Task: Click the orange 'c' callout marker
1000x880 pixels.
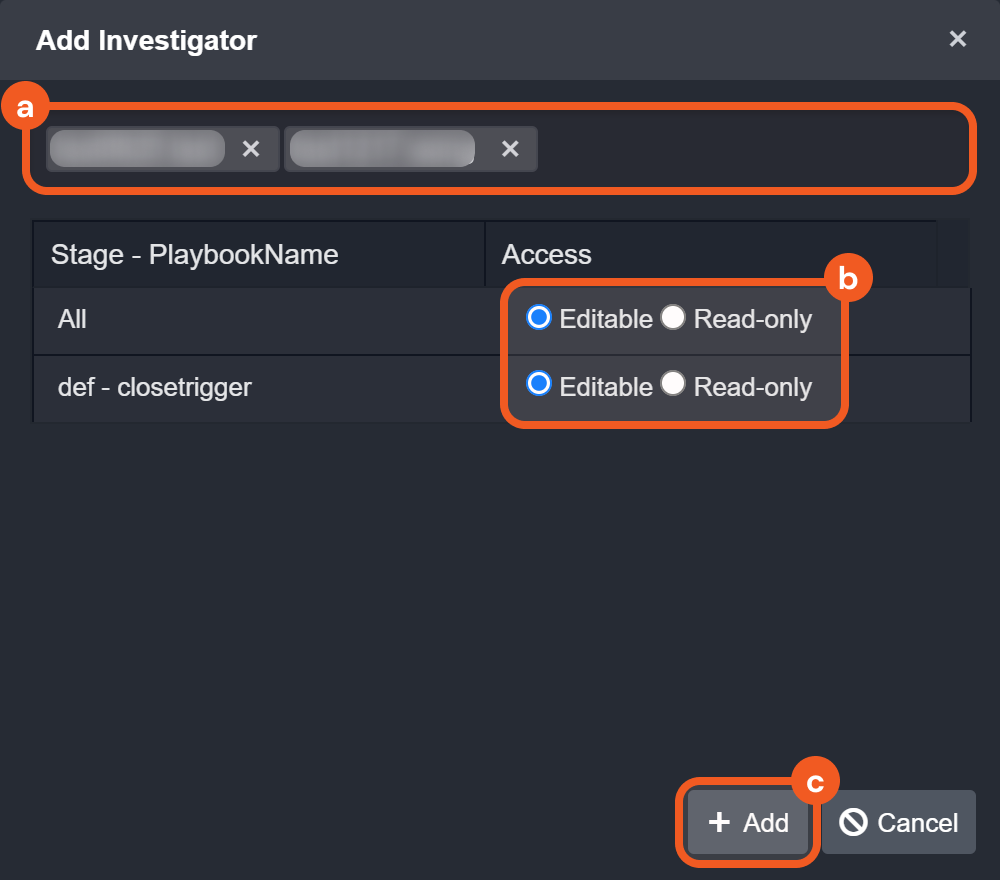Action: click(x=815, y=783)
